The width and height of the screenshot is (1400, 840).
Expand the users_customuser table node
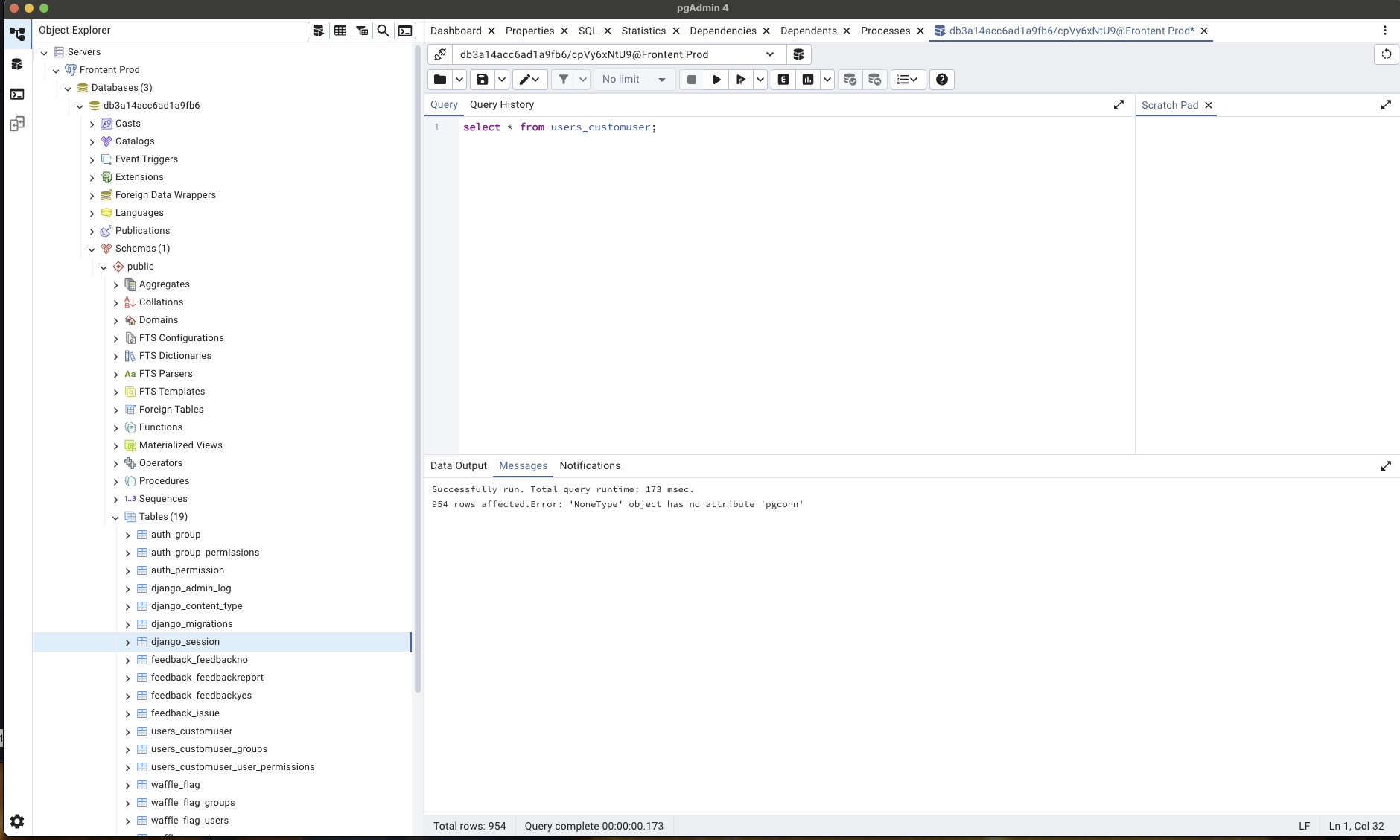tap(127, 732)
